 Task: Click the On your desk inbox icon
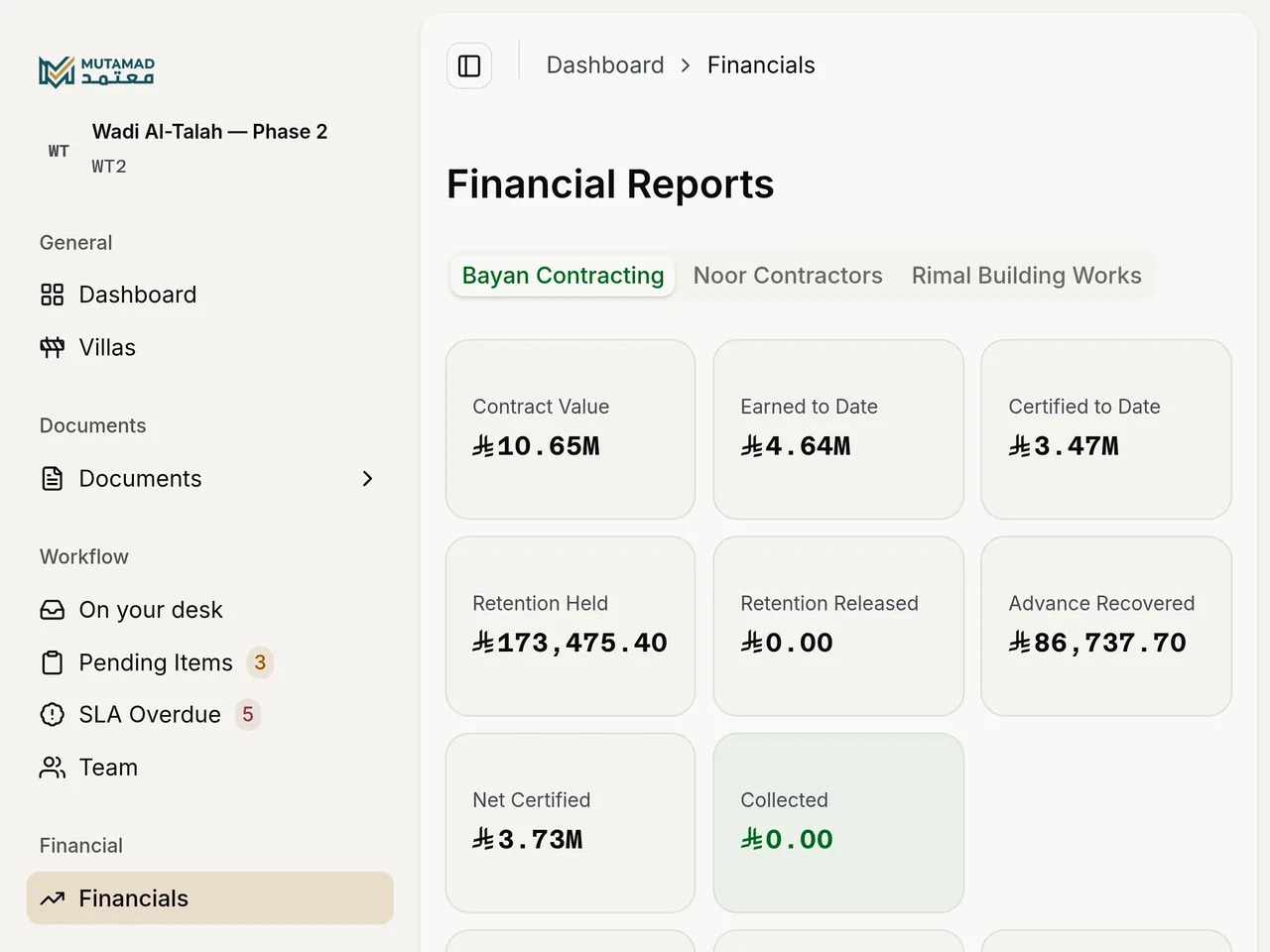point(53,610)
